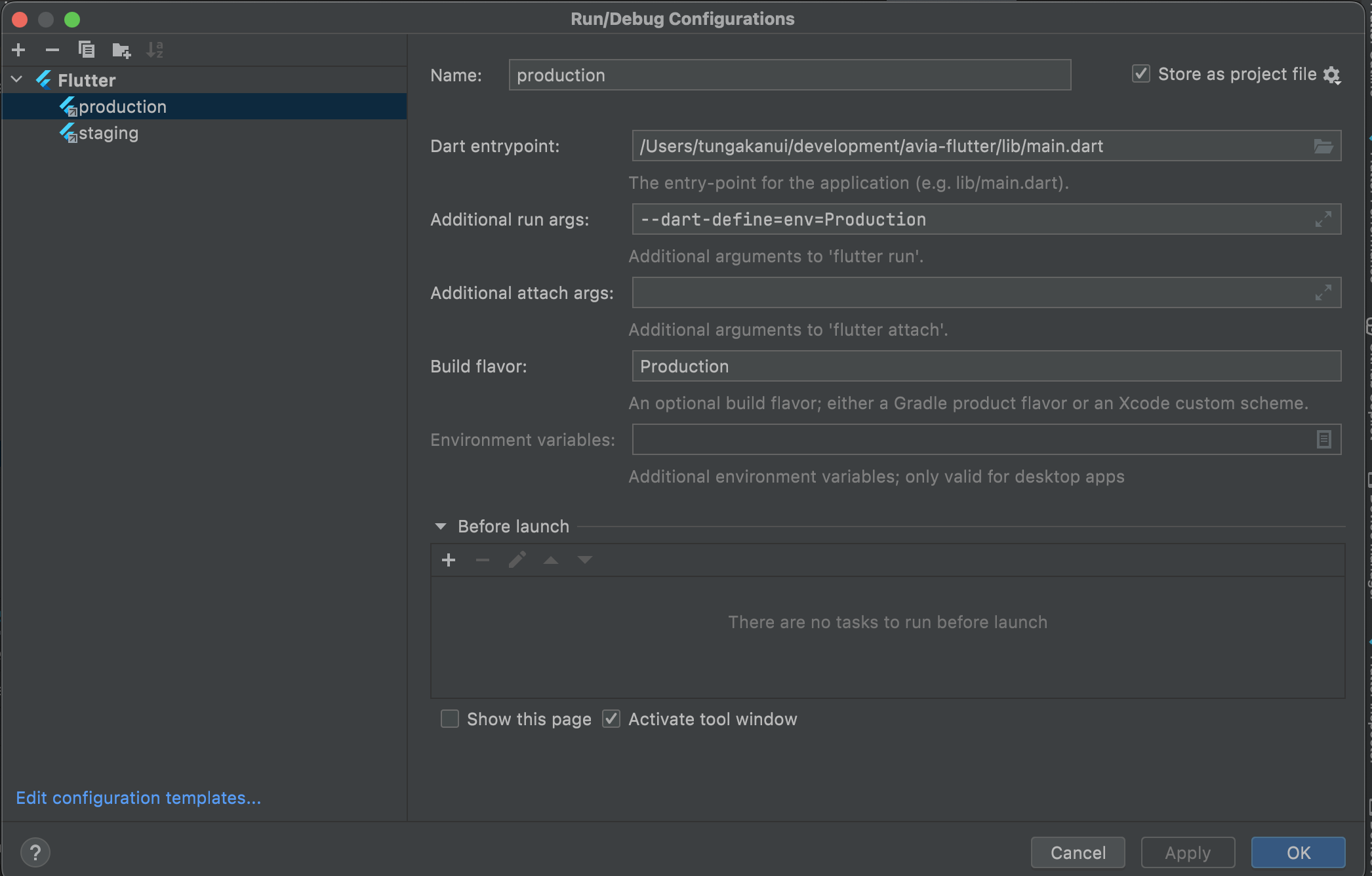Image resolution: width=1372 pixels, height=876 pixels.
Task: Create a new configuration folder
Action: (x=121, y=50)
